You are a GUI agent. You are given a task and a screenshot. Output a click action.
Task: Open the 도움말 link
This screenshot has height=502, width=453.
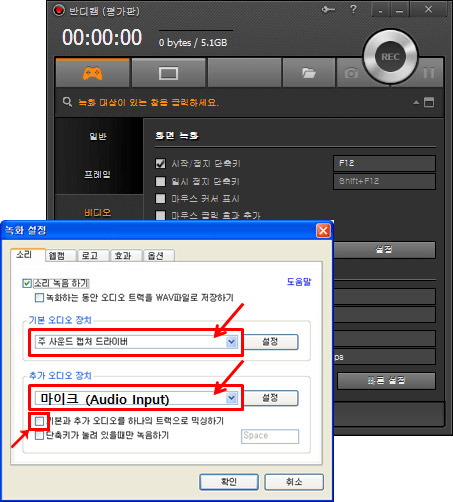click(x=299, y=282)
